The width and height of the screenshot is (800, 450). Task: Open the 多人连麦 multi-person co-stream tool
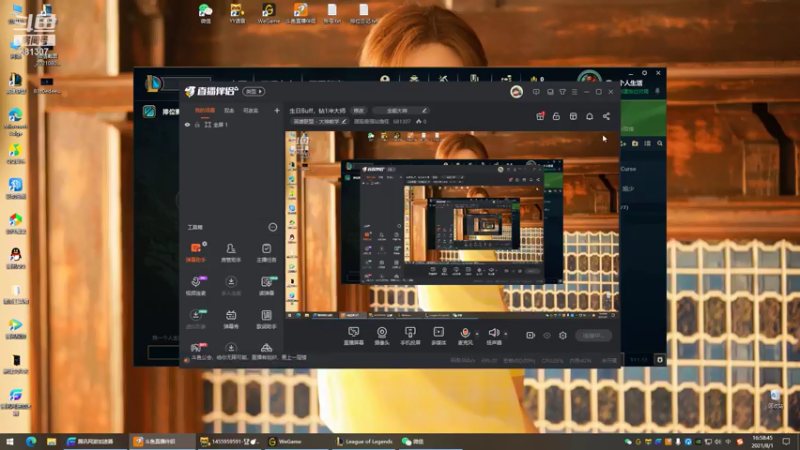pyautogui.click(x=231, y=286)
